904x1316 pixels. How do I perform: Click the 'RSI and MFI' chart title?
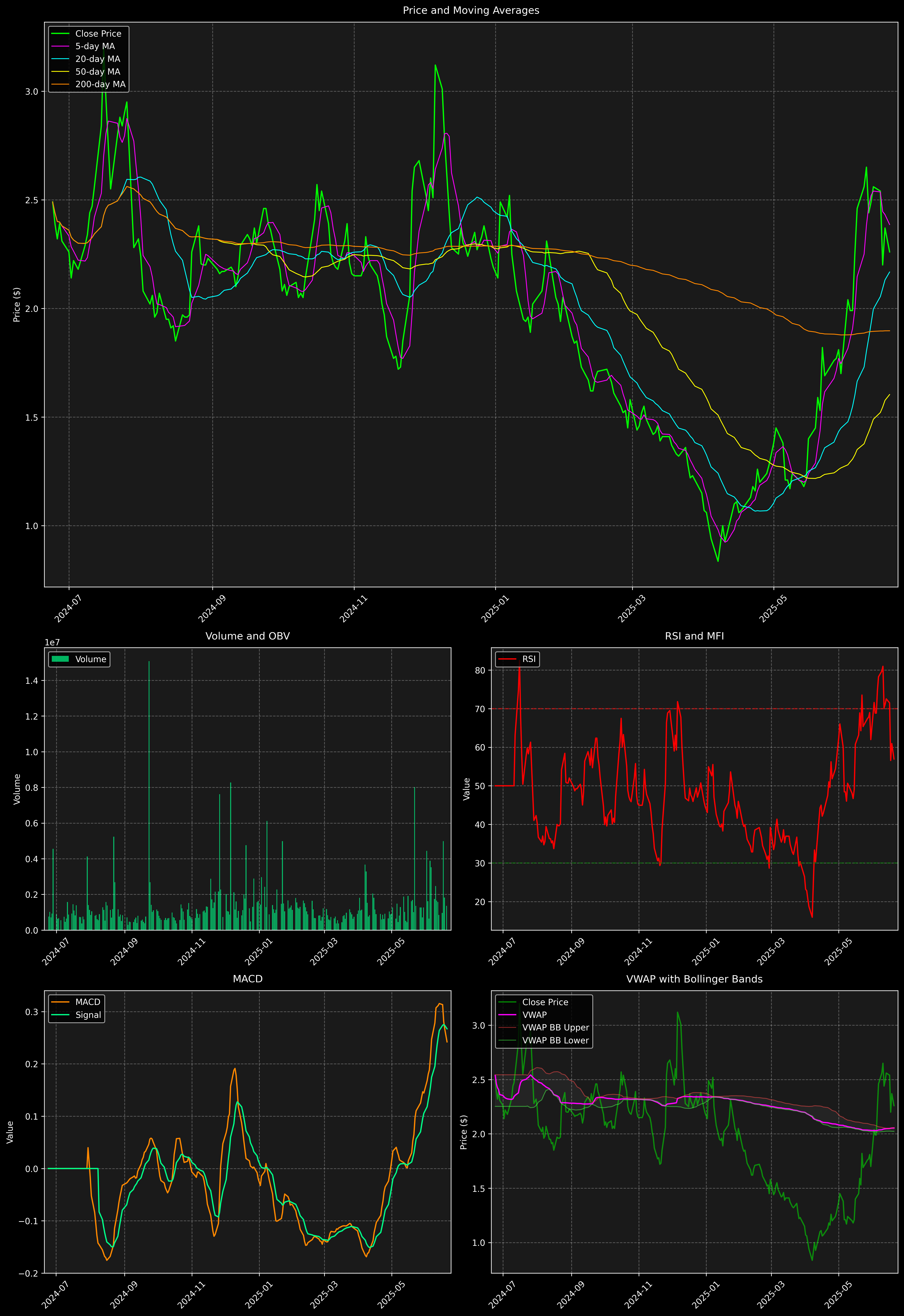[x=694, y=636]
